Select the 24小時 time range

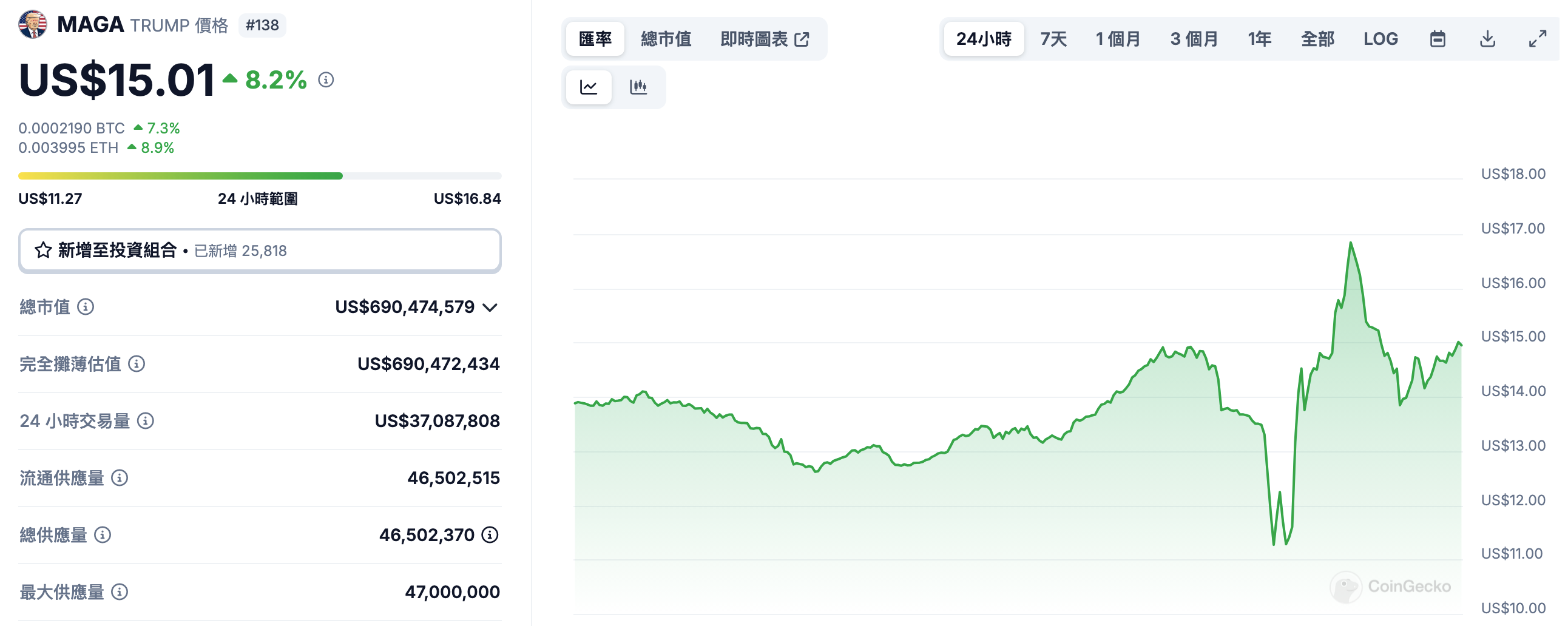pos(984,39)
